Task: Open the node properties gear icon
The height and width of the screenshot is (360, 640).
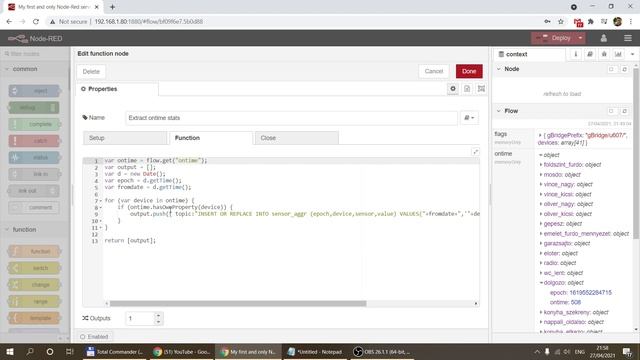Action: (x=453, y=89)
